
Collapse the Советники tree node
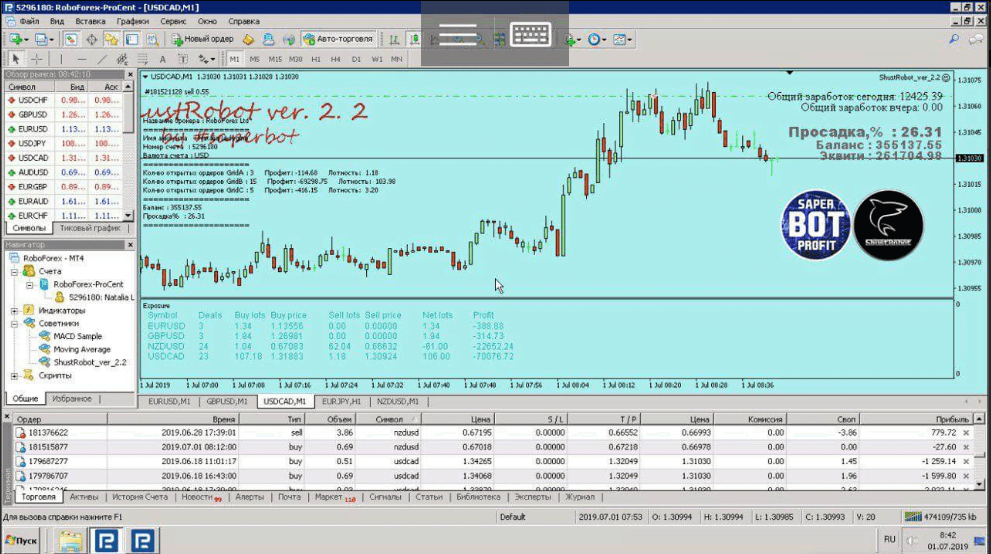point(11,324)
